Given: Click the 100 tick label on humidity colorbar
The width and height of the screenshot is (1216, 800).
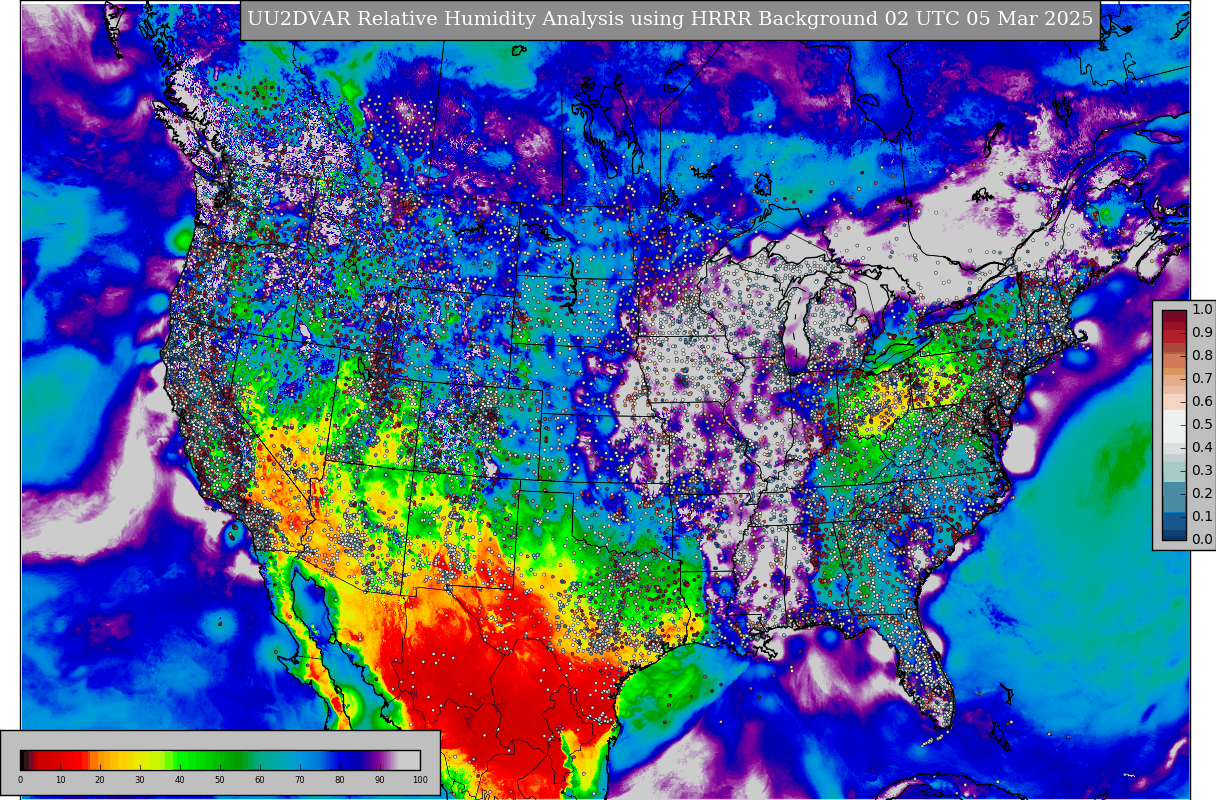Looking at the screenshot, I should pos(420,780).
